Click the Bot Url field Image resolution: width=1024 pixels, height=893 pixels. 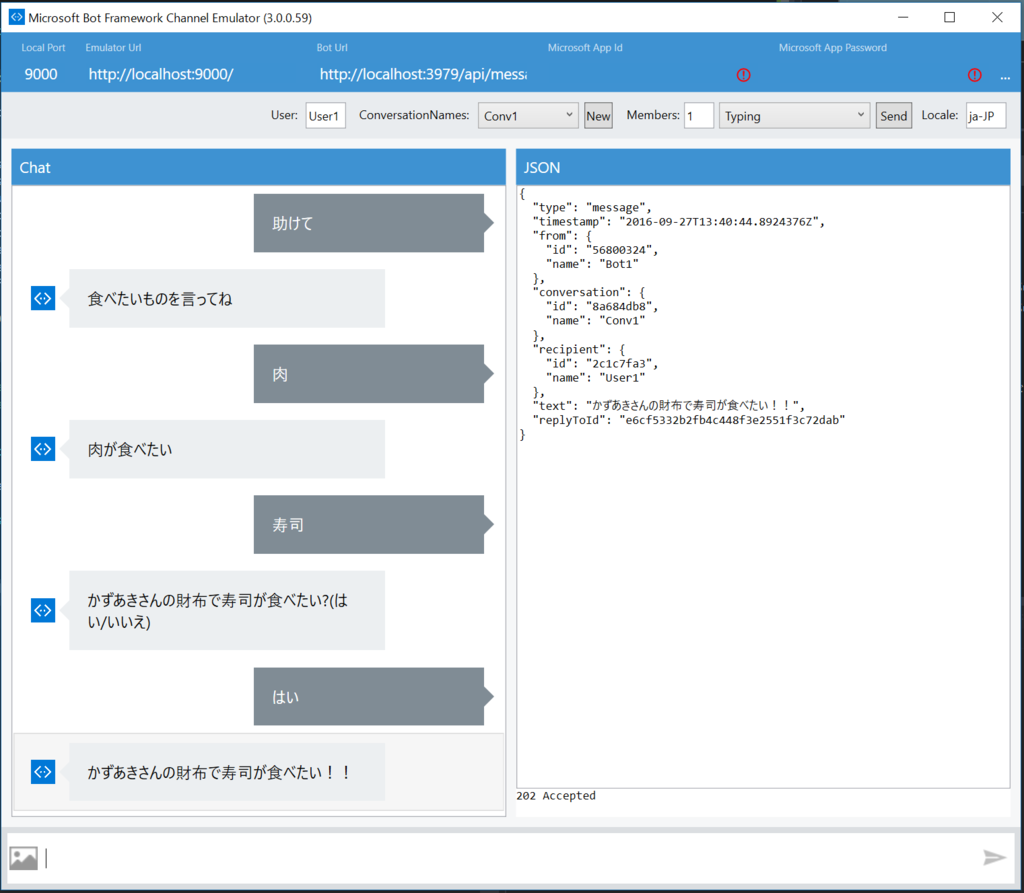coord(423,74)
